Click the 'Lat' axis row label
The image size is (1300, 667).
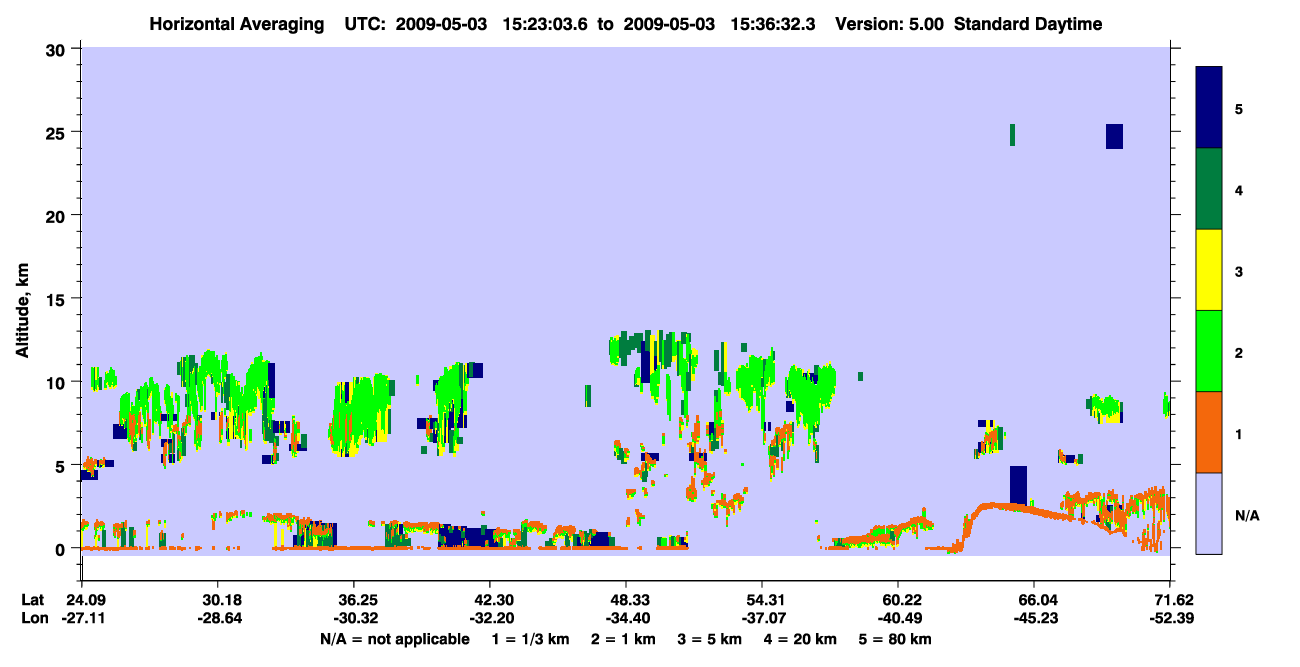click(x=33, y=599)
